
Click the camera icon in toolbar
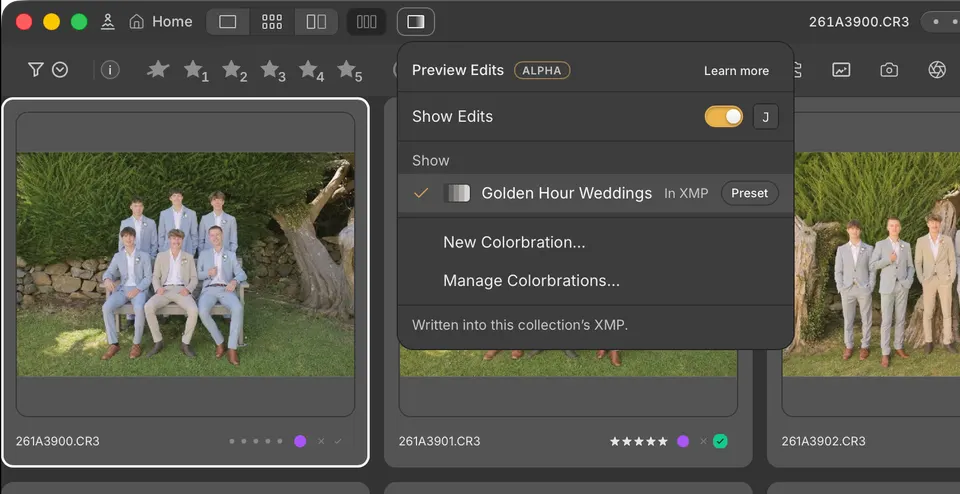point(889,70)
